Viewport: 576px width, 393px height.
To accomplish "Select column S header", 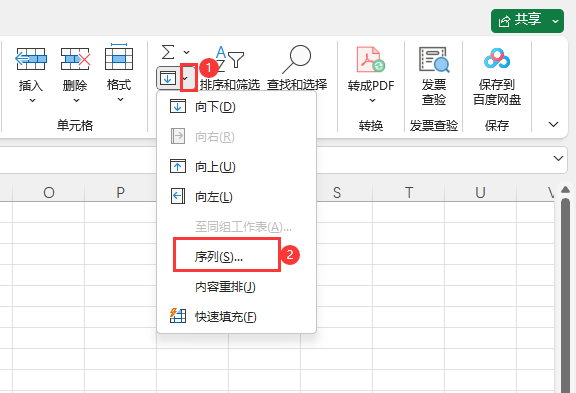I will coord(336,192).
